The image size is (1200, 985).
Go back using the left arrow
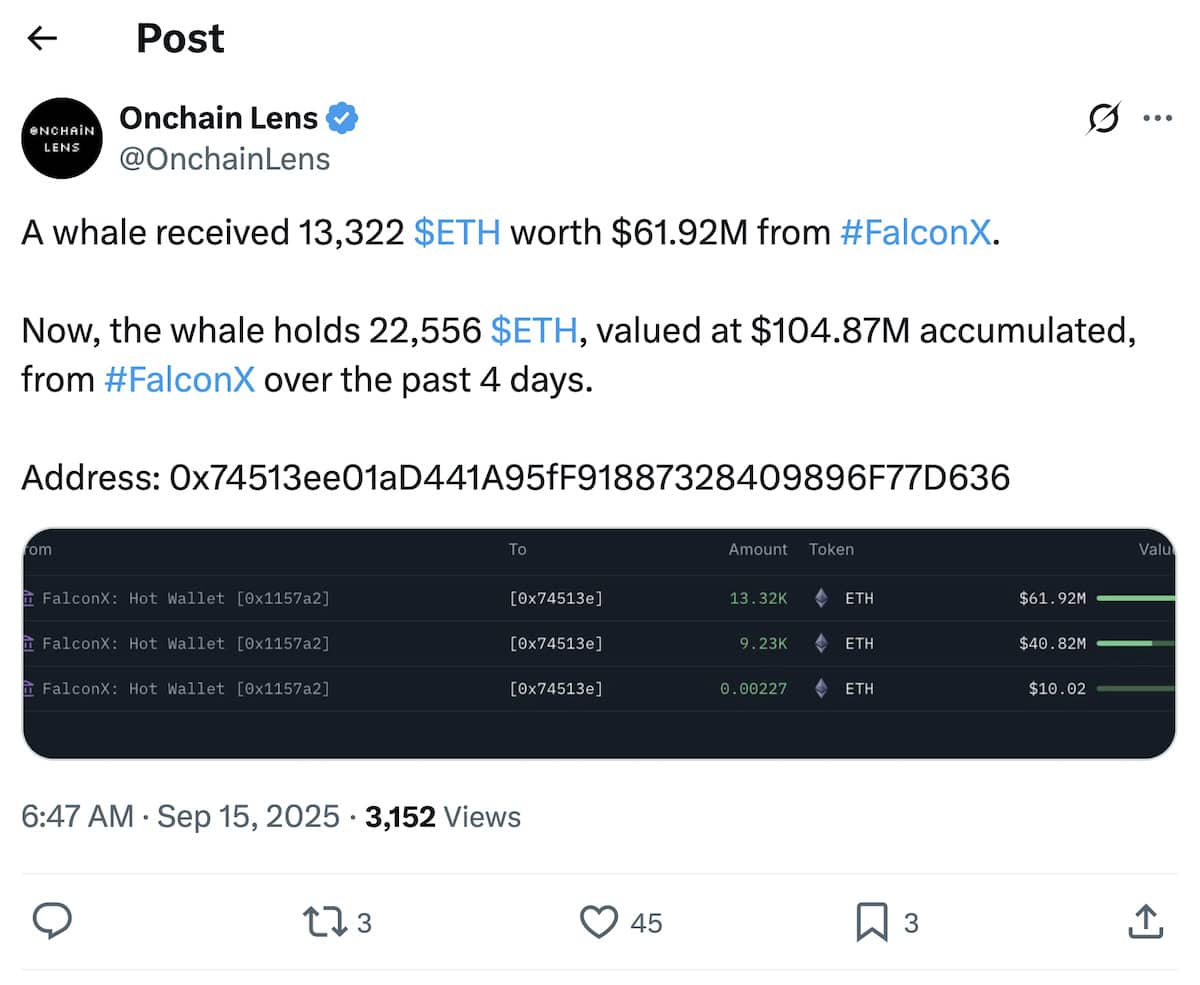pyautogui.click(x=42, y=39)
